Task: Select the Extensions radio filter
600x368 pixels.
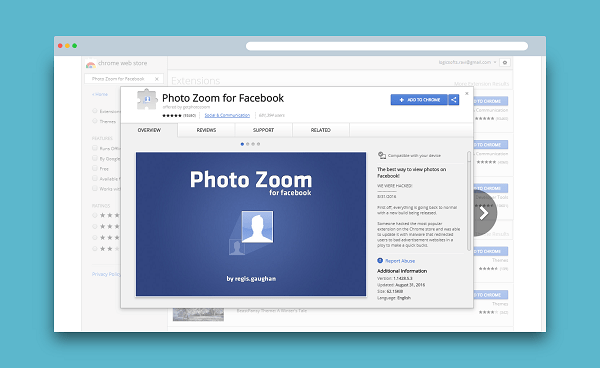Action: 95,111
